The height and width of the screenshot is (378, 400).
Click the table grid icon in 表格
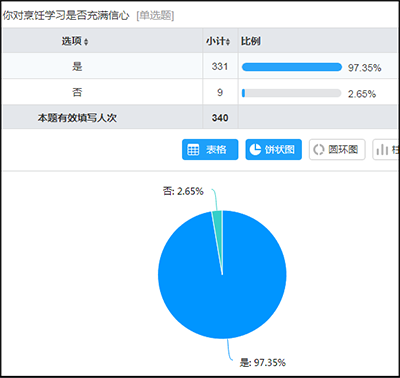[193, 150]
